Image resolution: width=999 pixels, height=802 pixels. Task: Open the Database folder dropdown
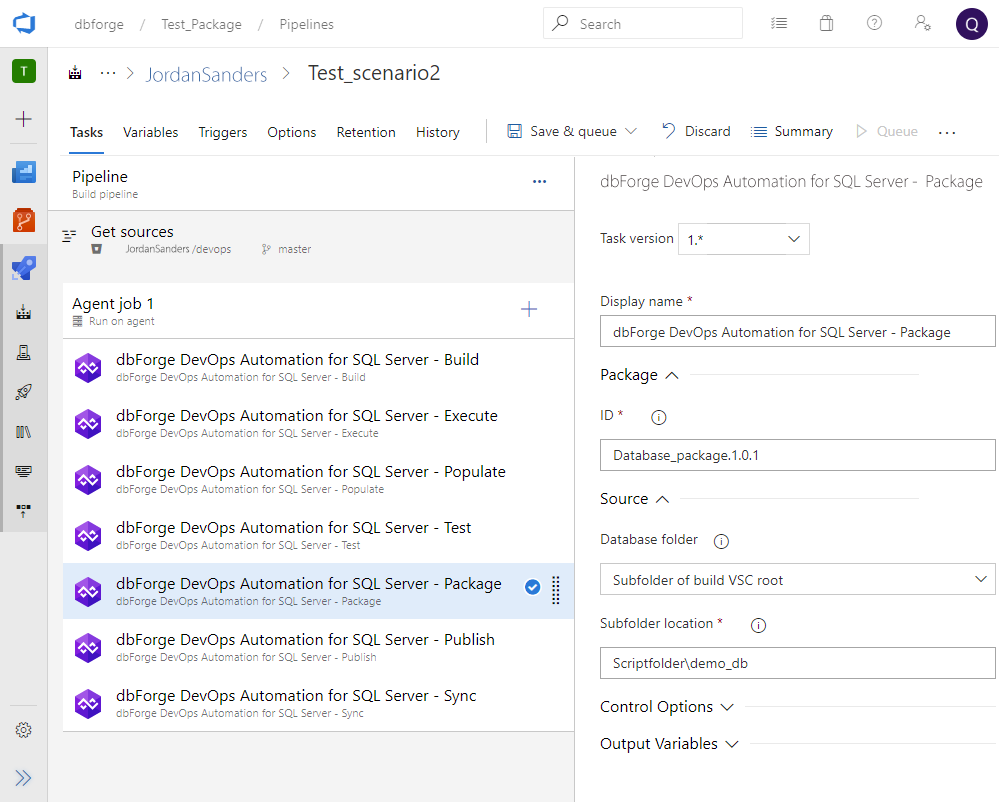point(797,579)
